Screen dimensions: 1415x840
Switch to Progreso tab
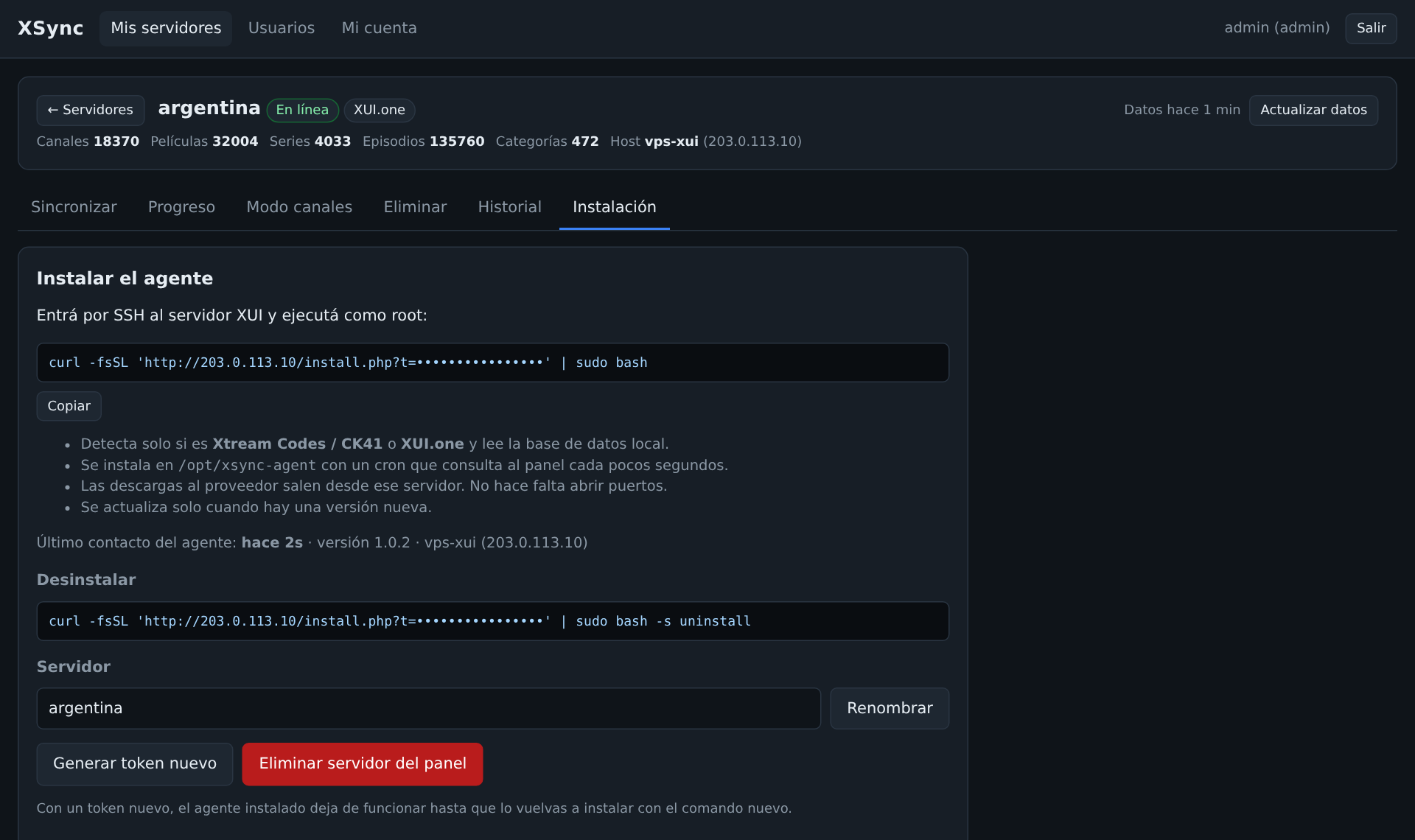pos(181,207)
